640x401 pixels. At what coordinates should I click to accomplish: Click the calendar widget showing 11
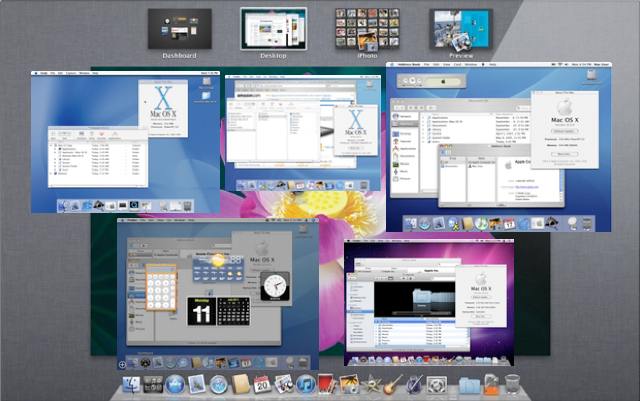coord(202,311)
